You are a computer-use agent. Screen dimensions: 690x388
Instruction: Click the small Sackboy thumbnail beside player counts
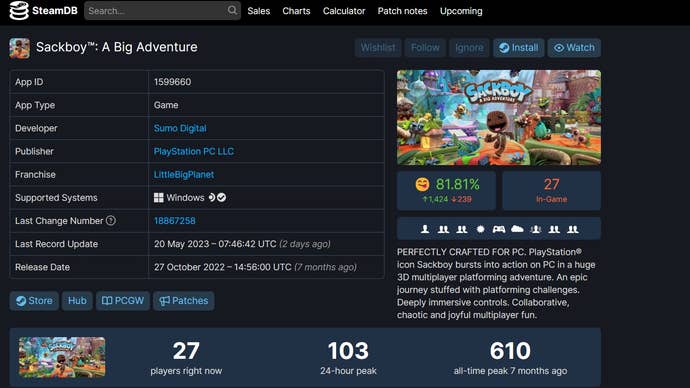(x=62, y=357)
